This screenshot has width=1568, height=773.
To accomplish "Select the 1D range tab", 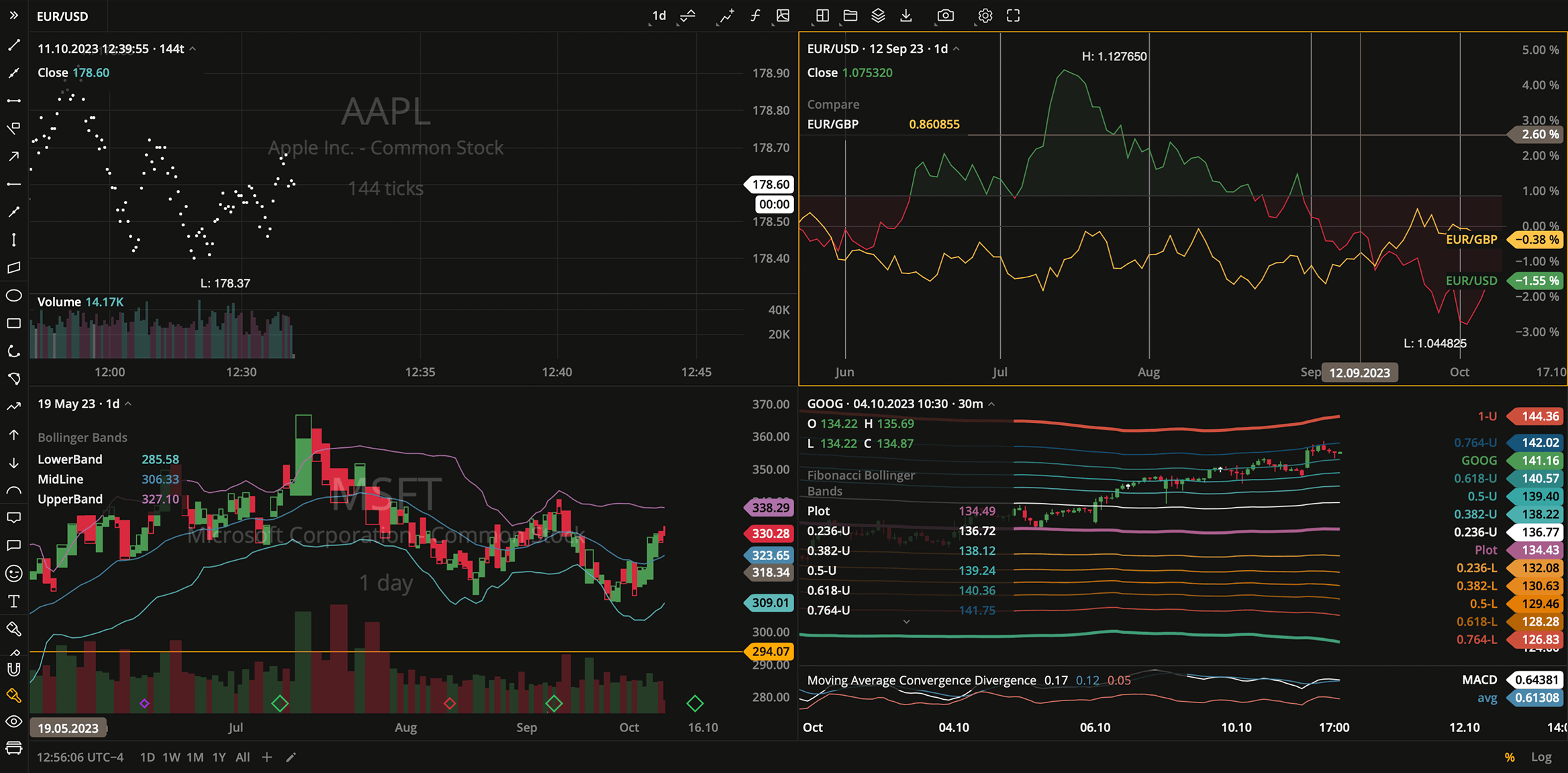I will point(147,758).
